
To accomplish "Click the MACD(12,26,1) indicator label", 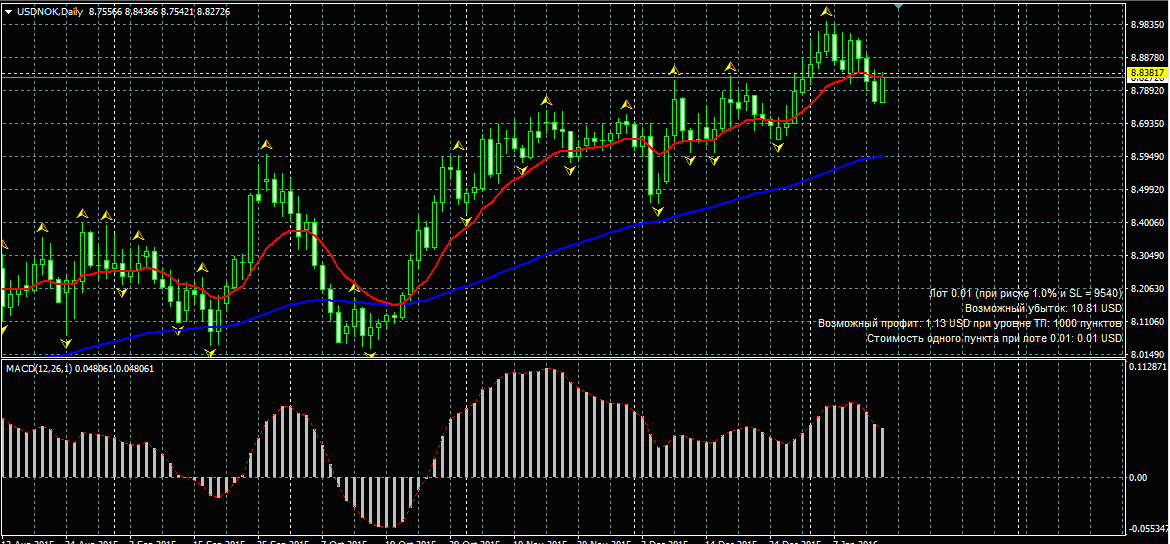I will [38, 369].
